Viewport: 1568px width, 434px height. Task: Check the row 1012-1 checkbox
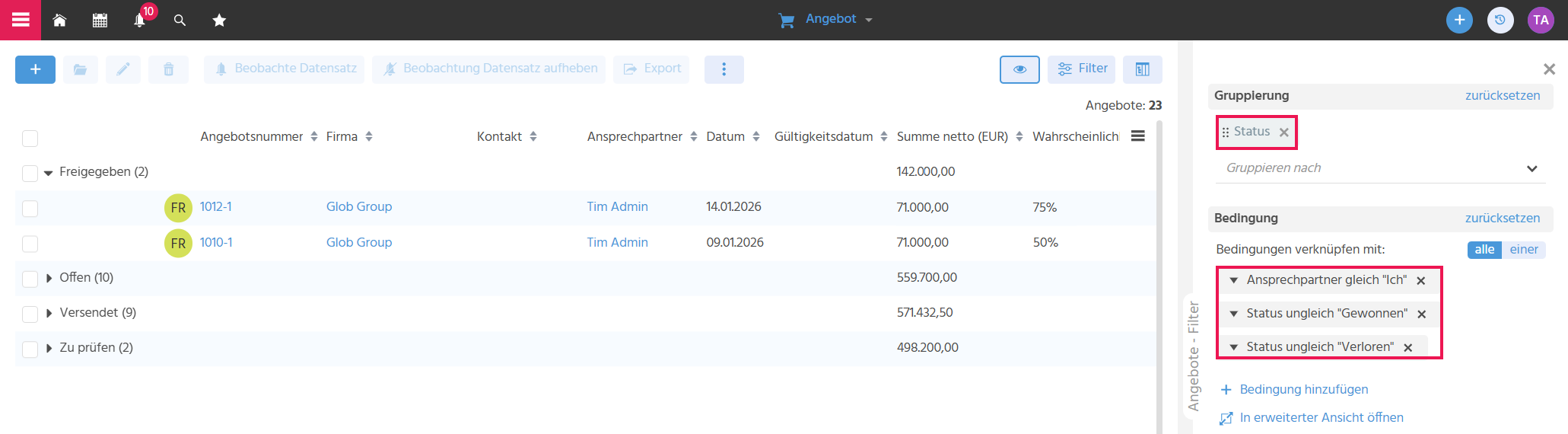pyautogui.click(x=30, y=208)
